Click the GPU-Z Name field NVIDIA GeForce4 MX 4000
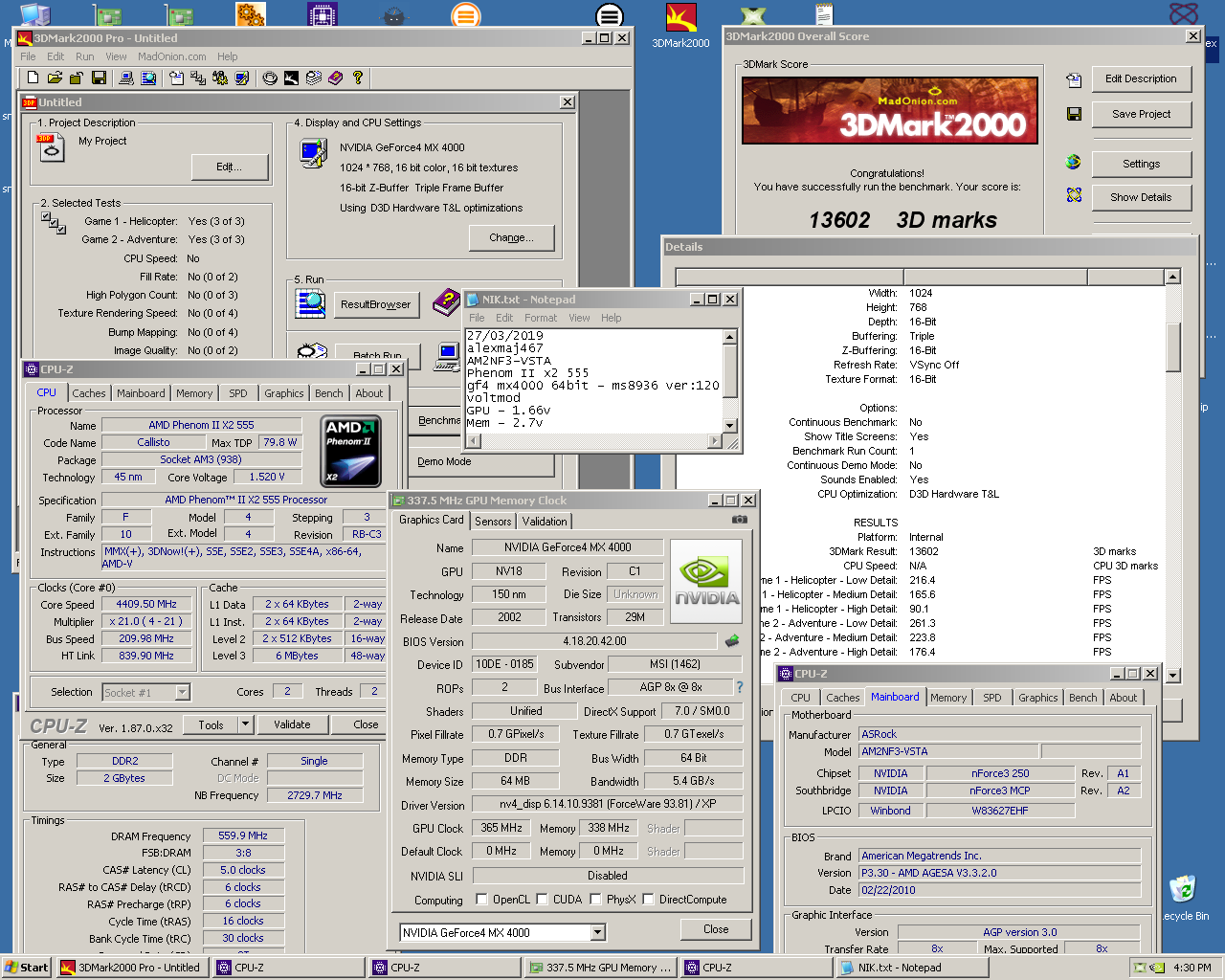This screenshot has width=1225, height=980. [x=568, y=547]
